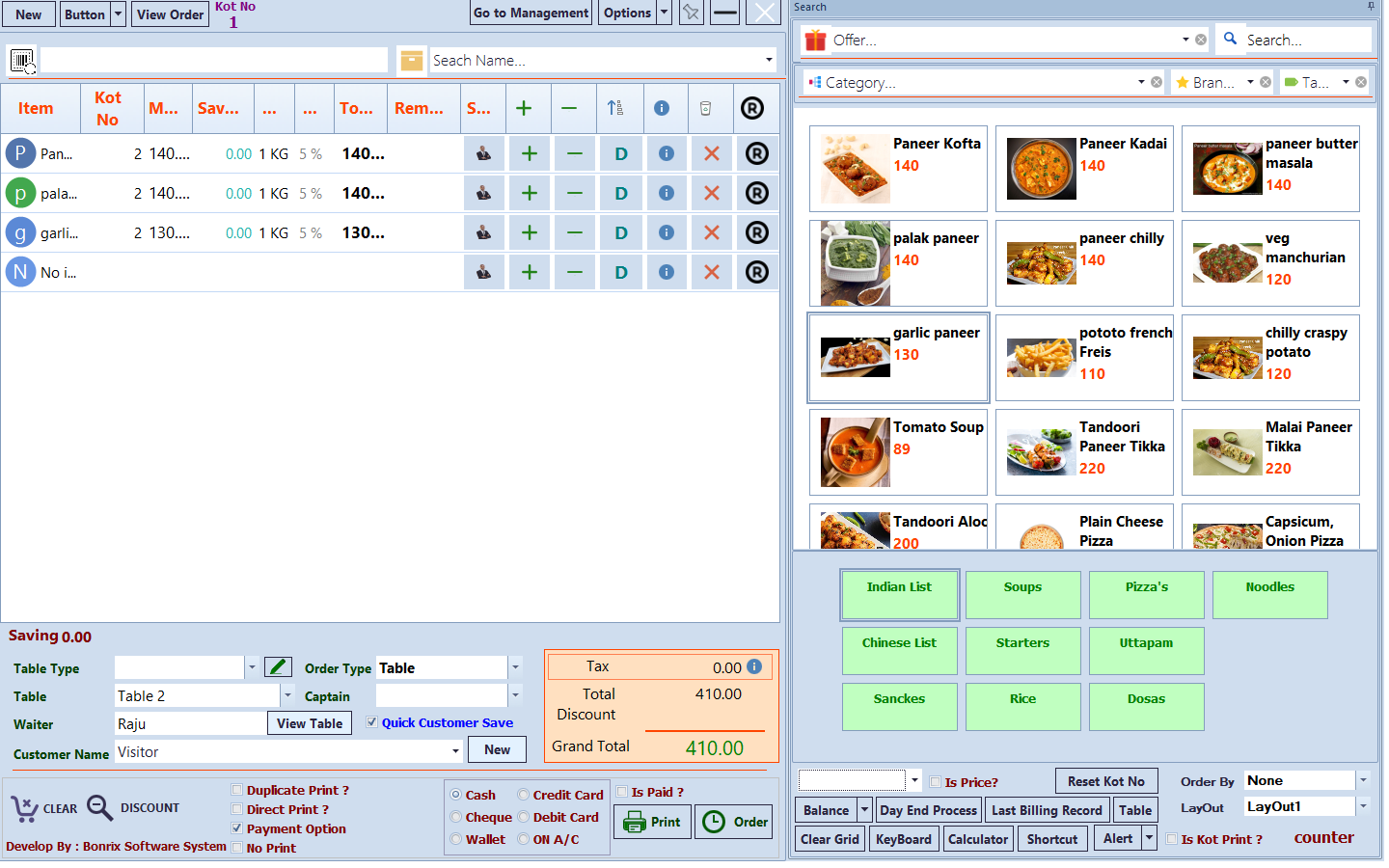The image size is (1389, 868).
Task: Click the CLEAR cart icon
Action: click(24, 808)
